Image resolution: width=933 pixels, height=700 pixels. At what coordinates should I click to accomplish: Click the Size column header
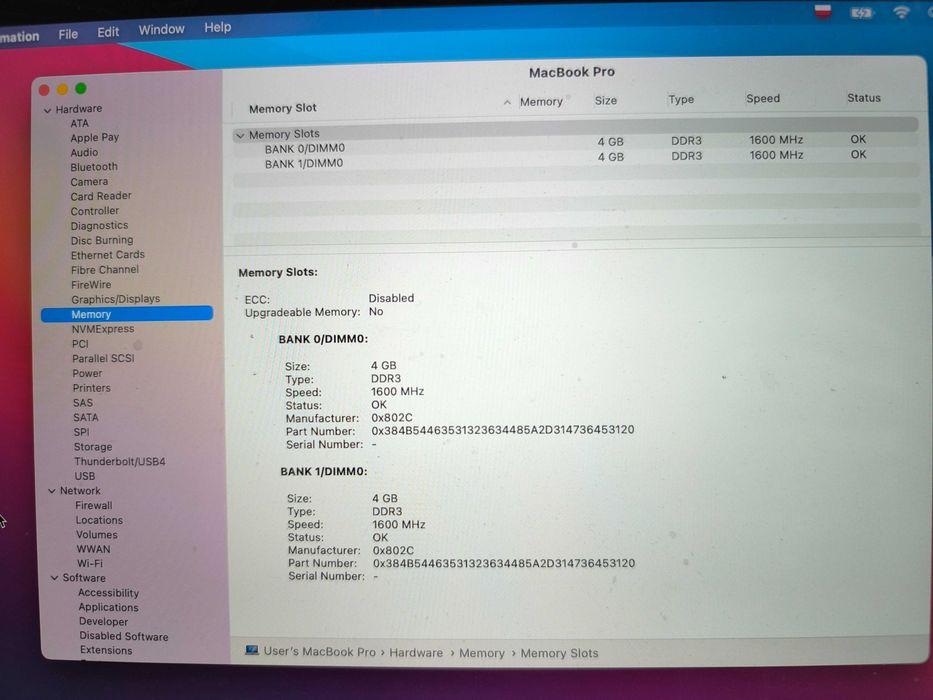[x=606, y=101]
